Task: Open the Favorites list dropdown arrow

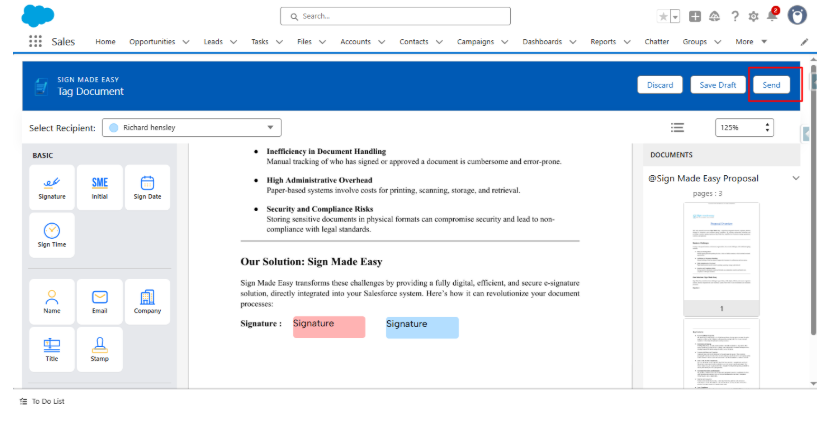Action: click(675, 17)
